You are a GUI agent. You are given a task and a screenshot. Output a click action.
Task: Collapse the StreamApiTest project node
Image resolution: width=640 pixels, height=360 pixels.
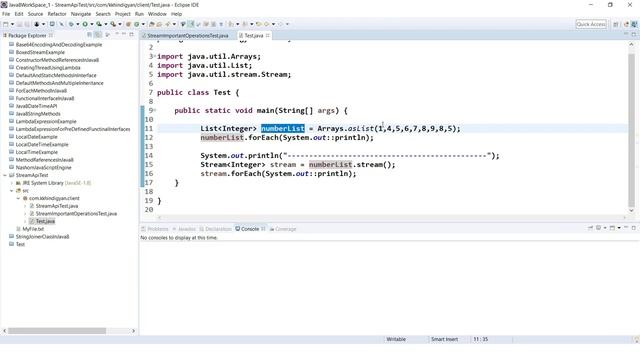(5, 175)
